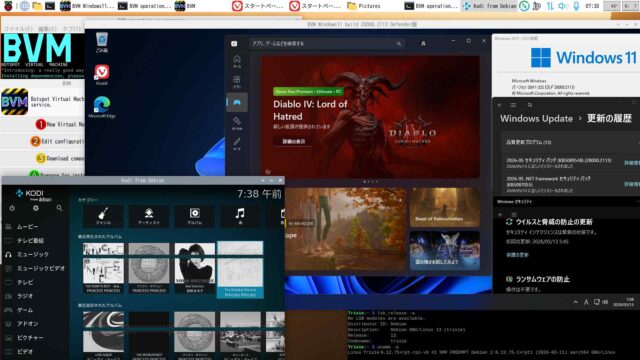640x360 pixels.
Task: Open Microsoft Store theme brush icon
Action: tap(237, 143)
